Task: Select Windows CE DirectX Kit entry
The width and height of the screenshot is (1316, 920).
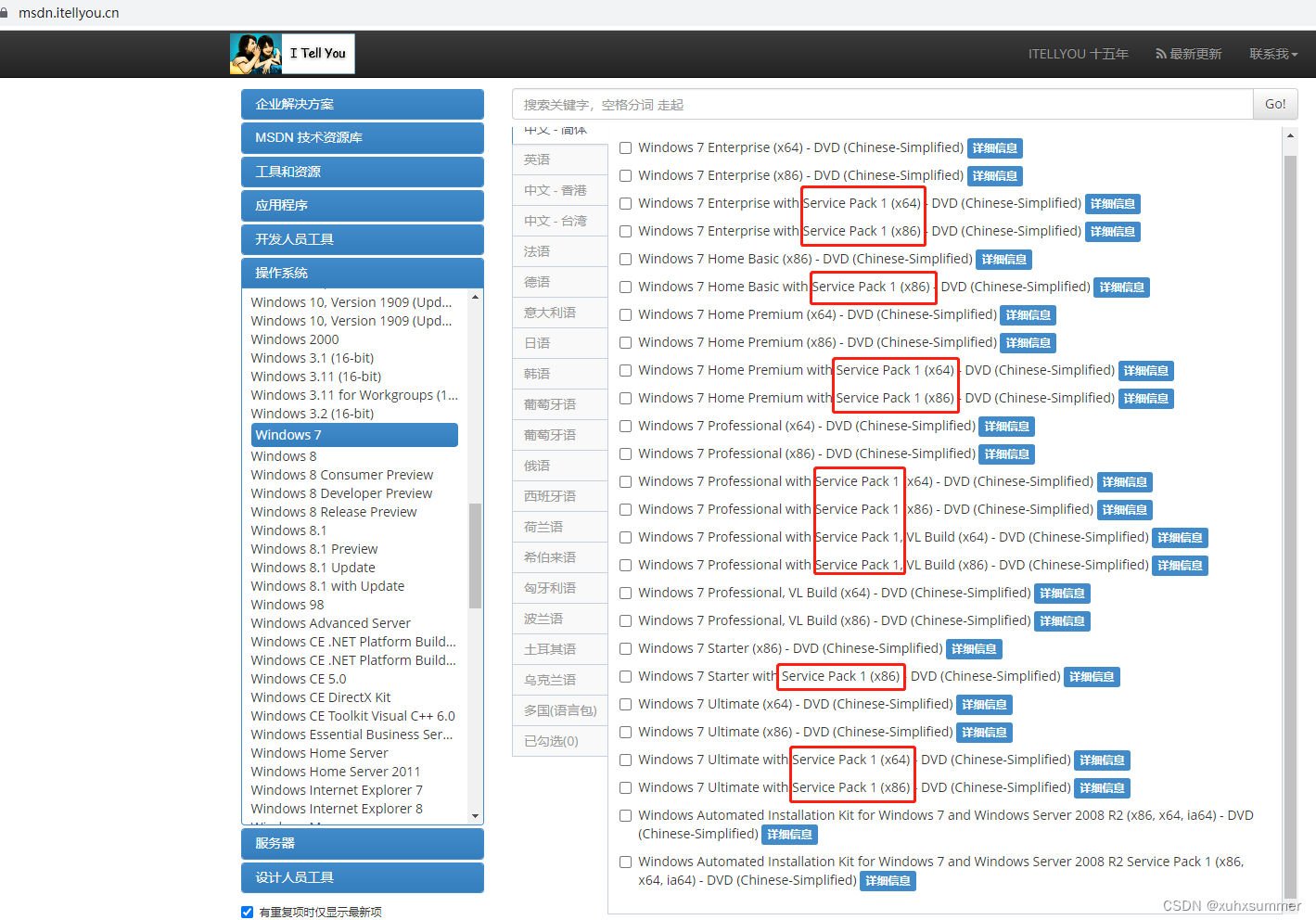Action: [x=321, y=697]
